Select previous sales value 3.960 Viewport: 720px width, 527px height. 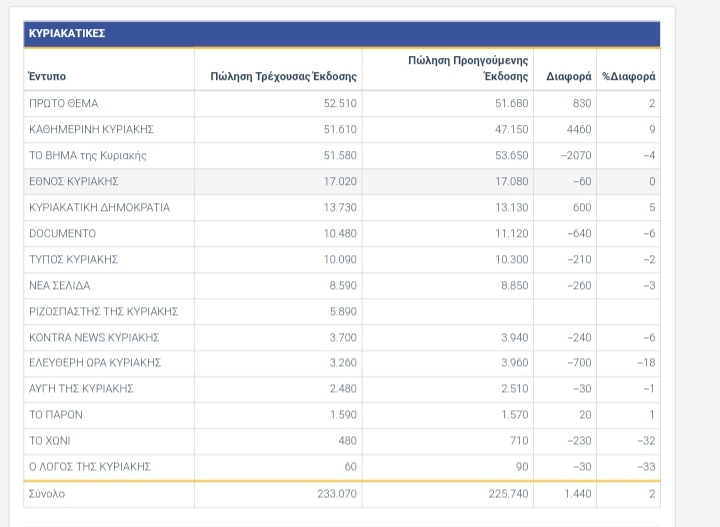point(515,363)
